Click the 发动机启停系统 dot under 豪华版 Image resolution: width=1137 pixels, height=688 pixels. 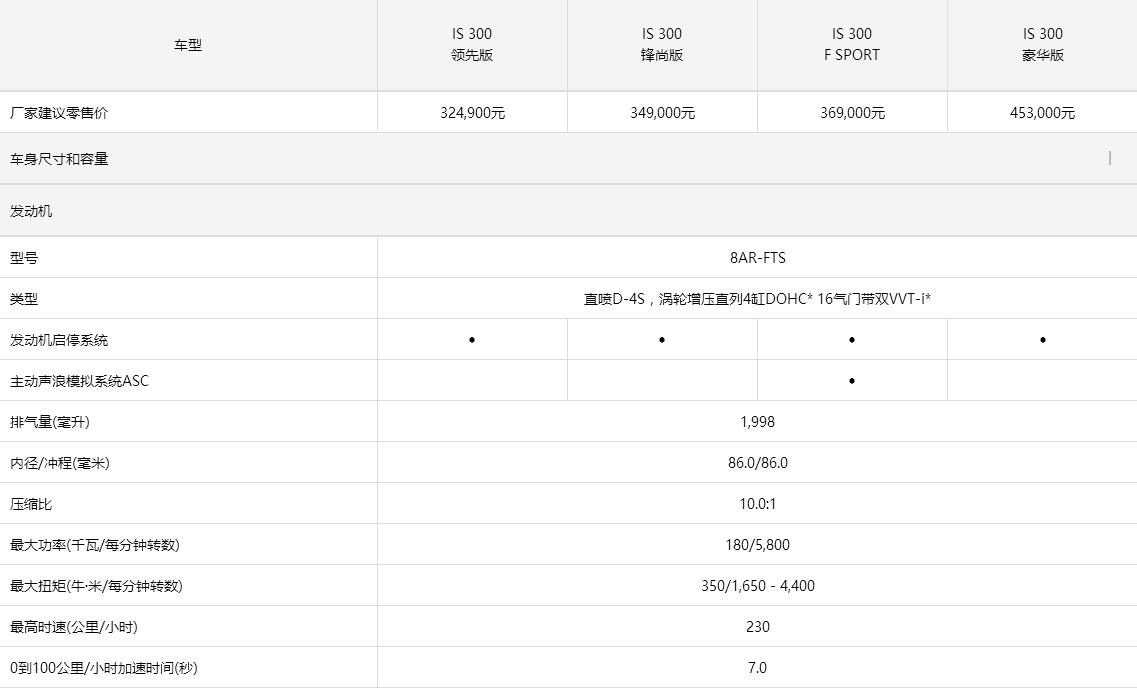[x=1043, y=339]
